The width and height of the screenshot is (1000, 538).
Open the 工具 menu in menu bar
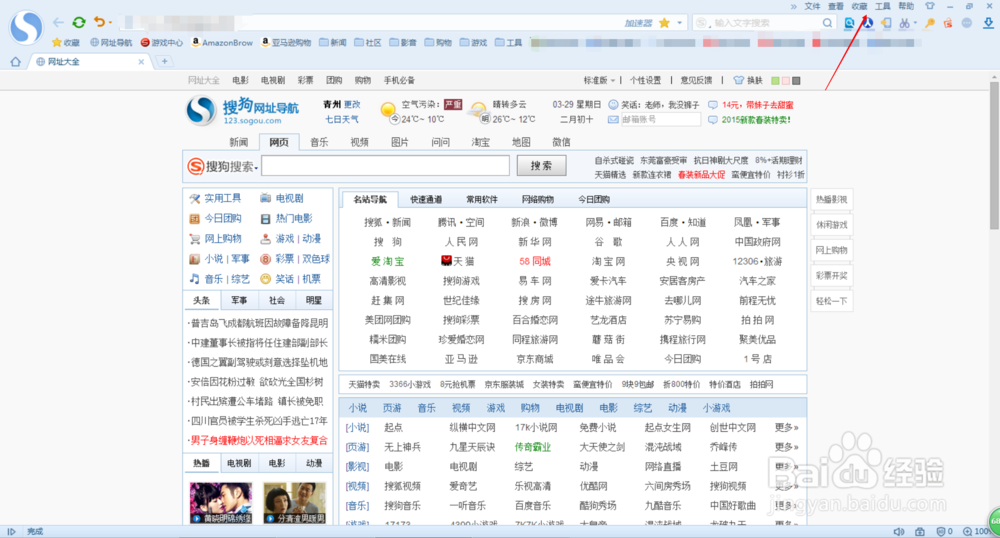click(883, 6)
